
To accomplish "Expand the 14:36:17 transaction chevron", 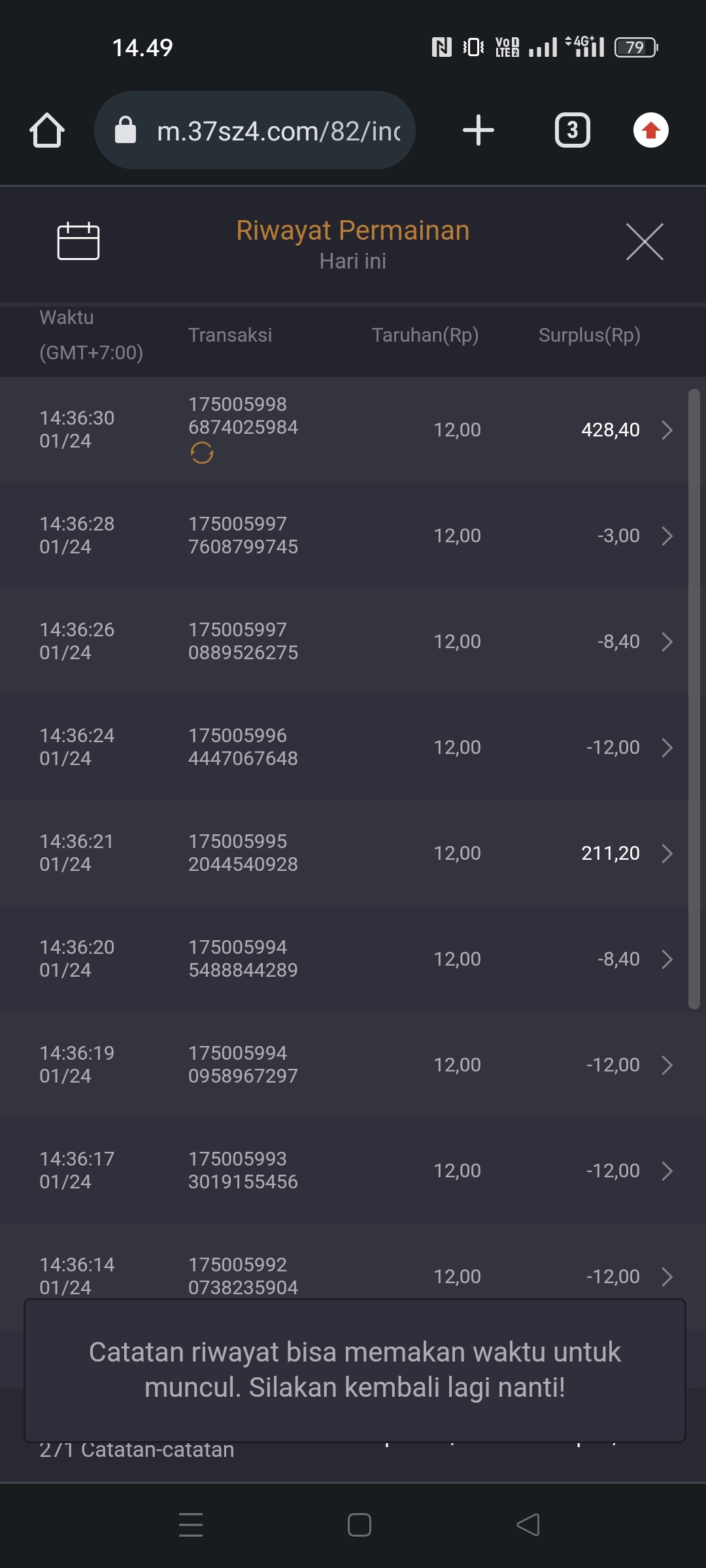I will click(667, 1171).
